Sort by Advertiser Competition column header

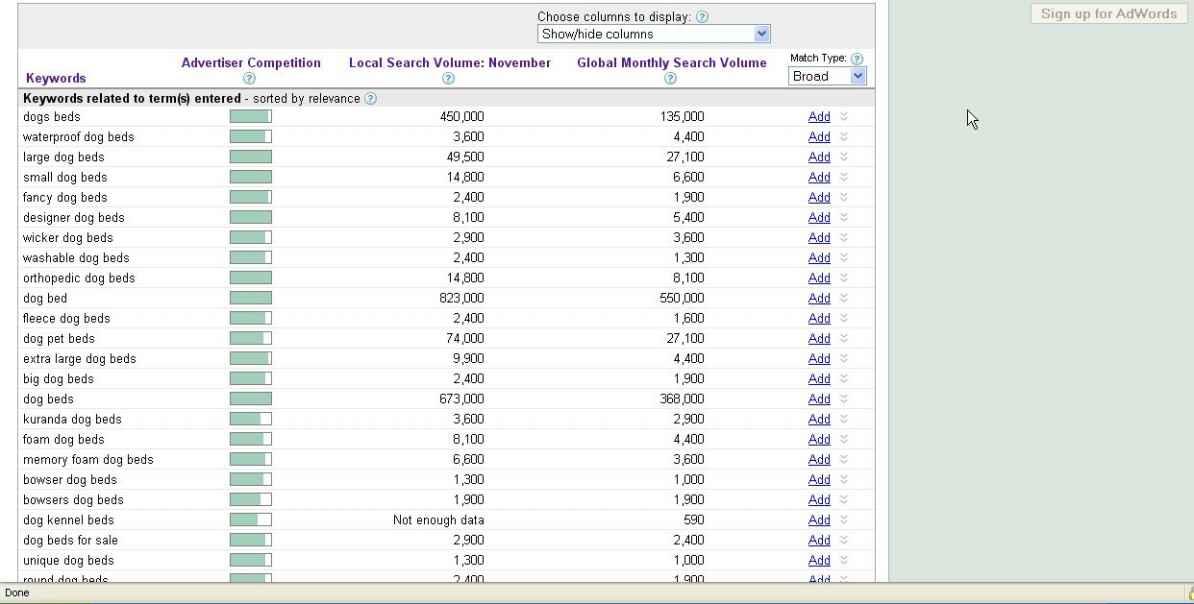251,62
